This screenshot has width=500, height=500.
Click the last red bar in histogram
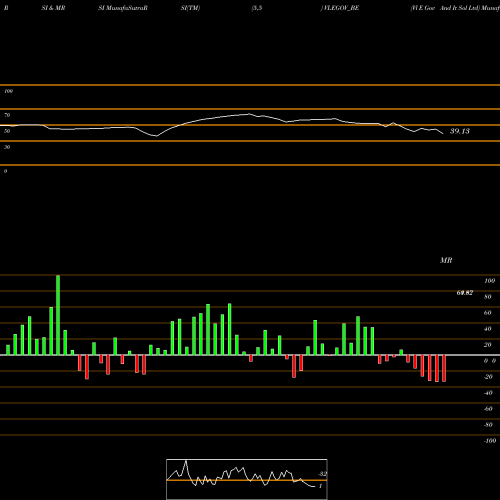tap(444, 368)
